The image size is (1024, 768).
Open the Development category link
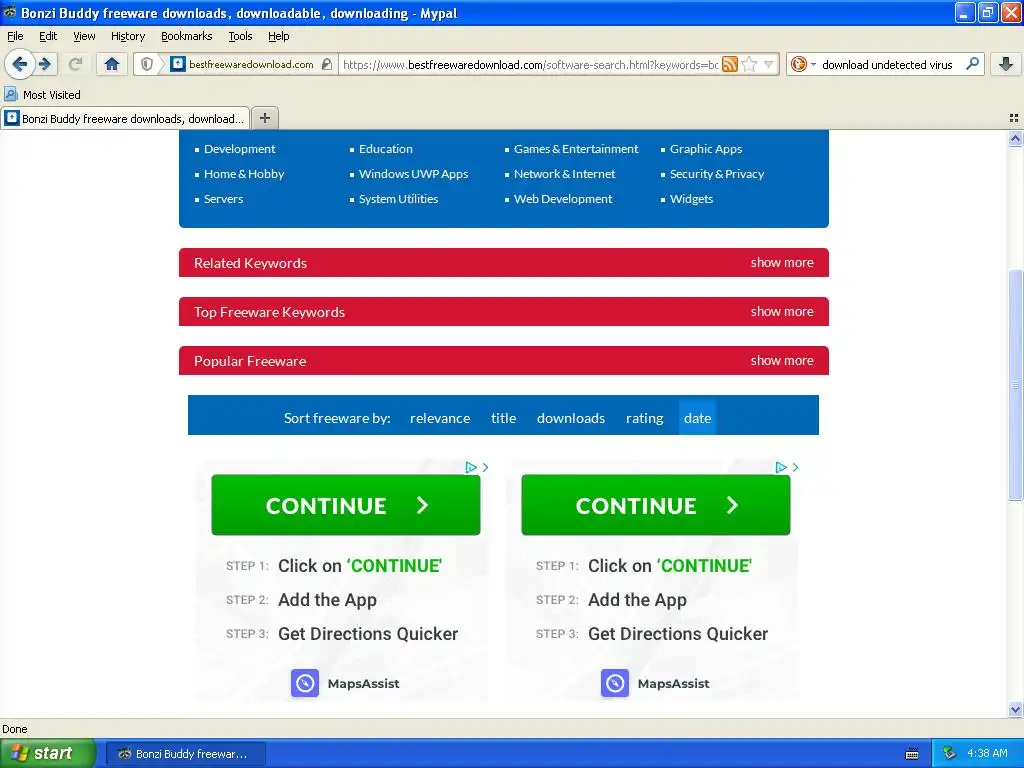[x=239, y=149]
